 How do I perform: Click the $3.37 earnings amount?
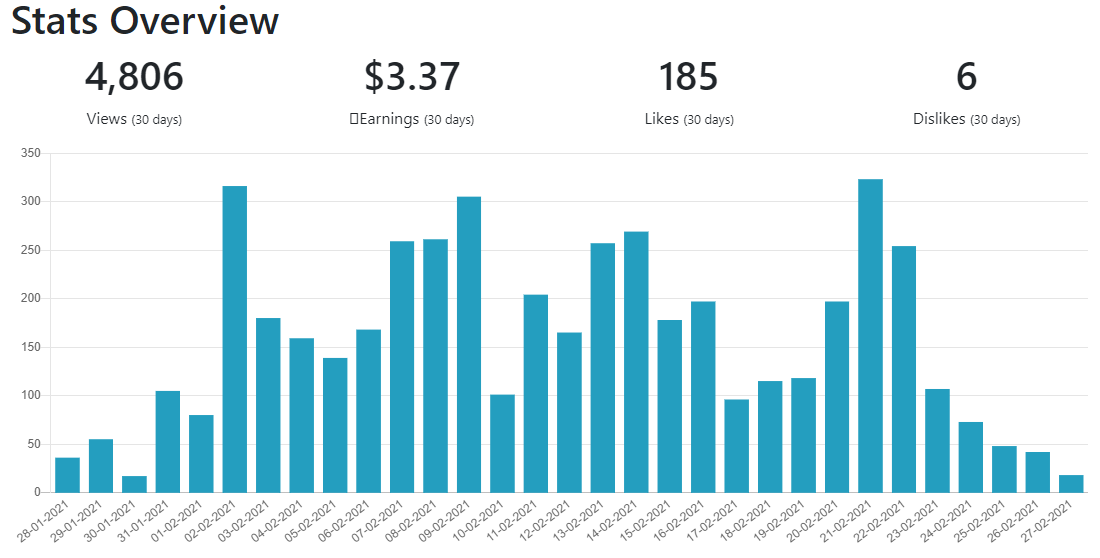pyautogui.click(x=412, y=77)
